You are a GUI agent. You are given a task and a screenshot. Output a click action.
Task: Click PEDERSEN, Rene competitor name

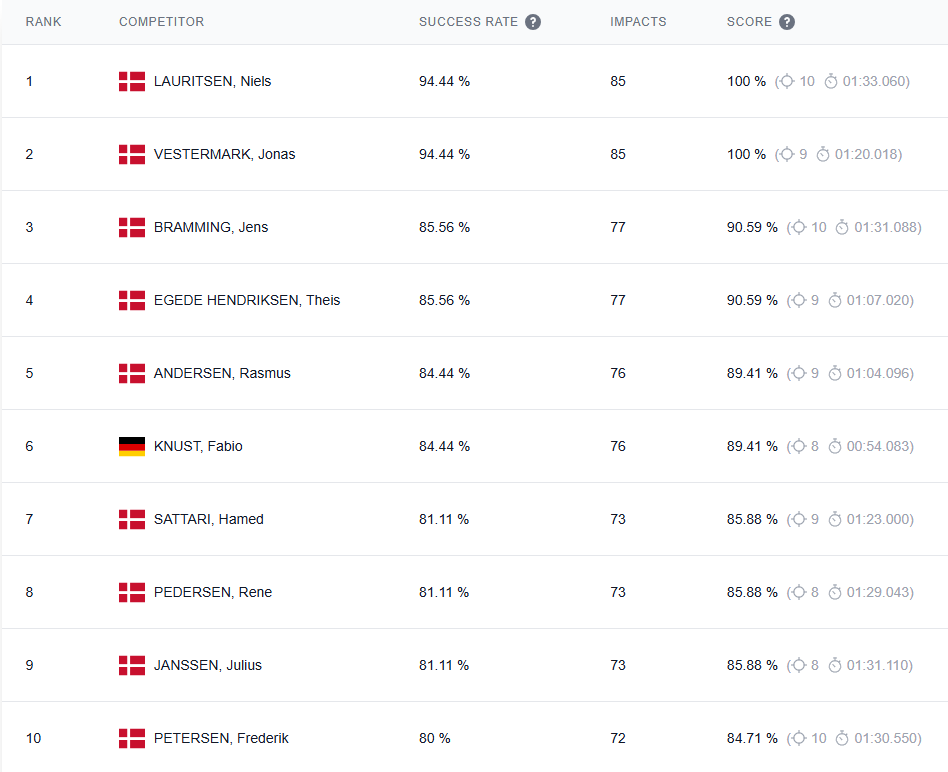pos(213,593)
